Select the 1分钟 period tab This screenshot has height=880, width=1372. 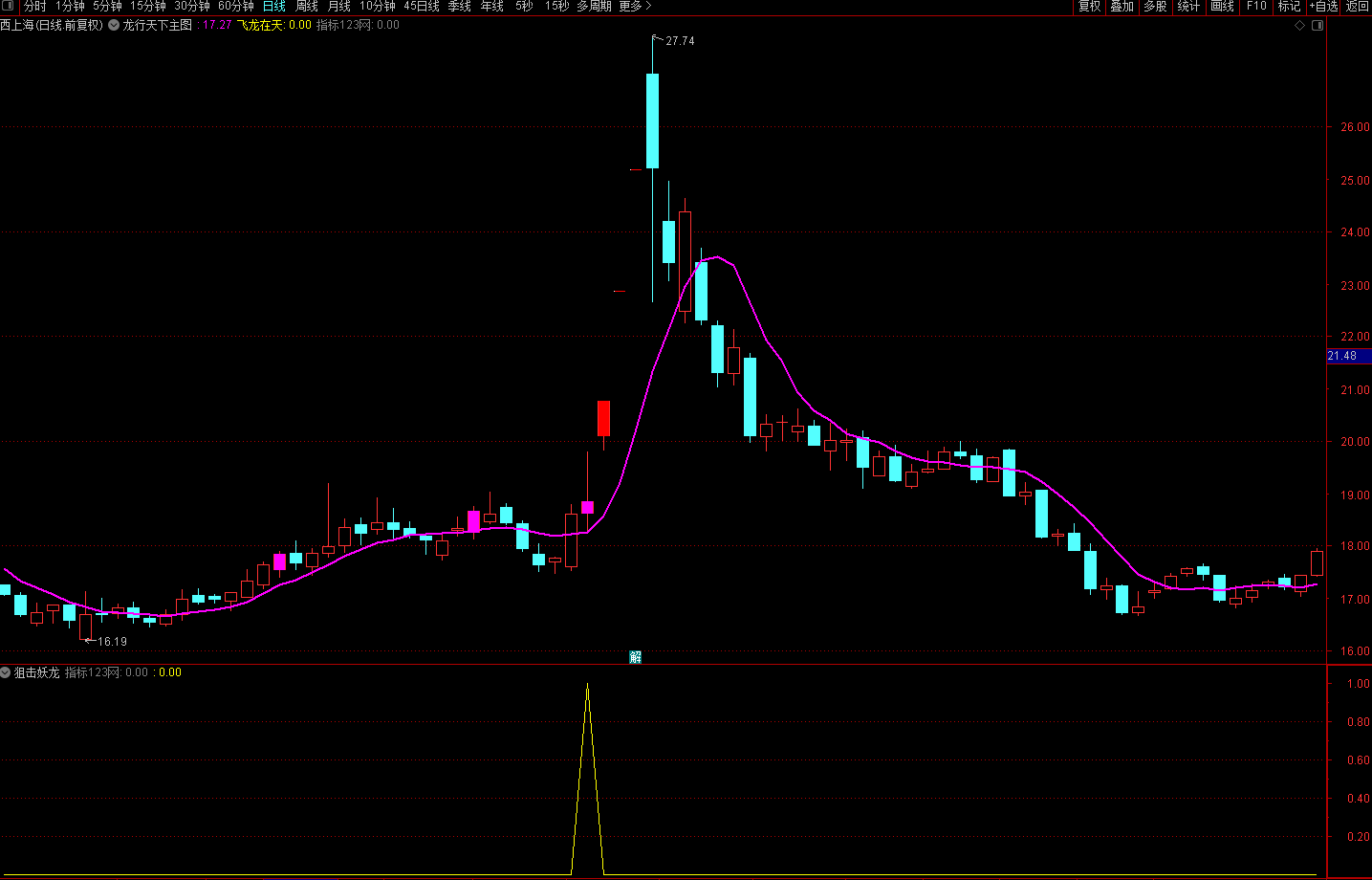(70, 7)
